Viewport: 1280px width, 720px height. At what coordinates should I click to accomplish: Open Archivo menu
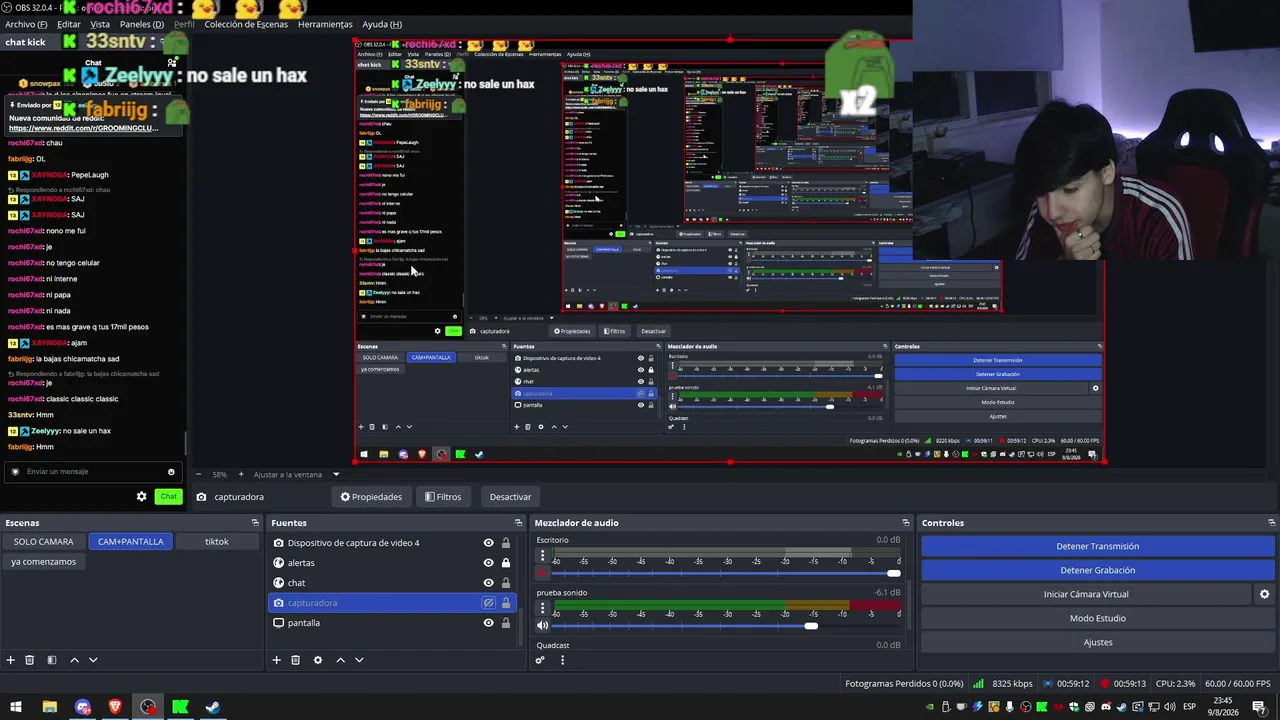pyautogui.click(x=26, y=24)
